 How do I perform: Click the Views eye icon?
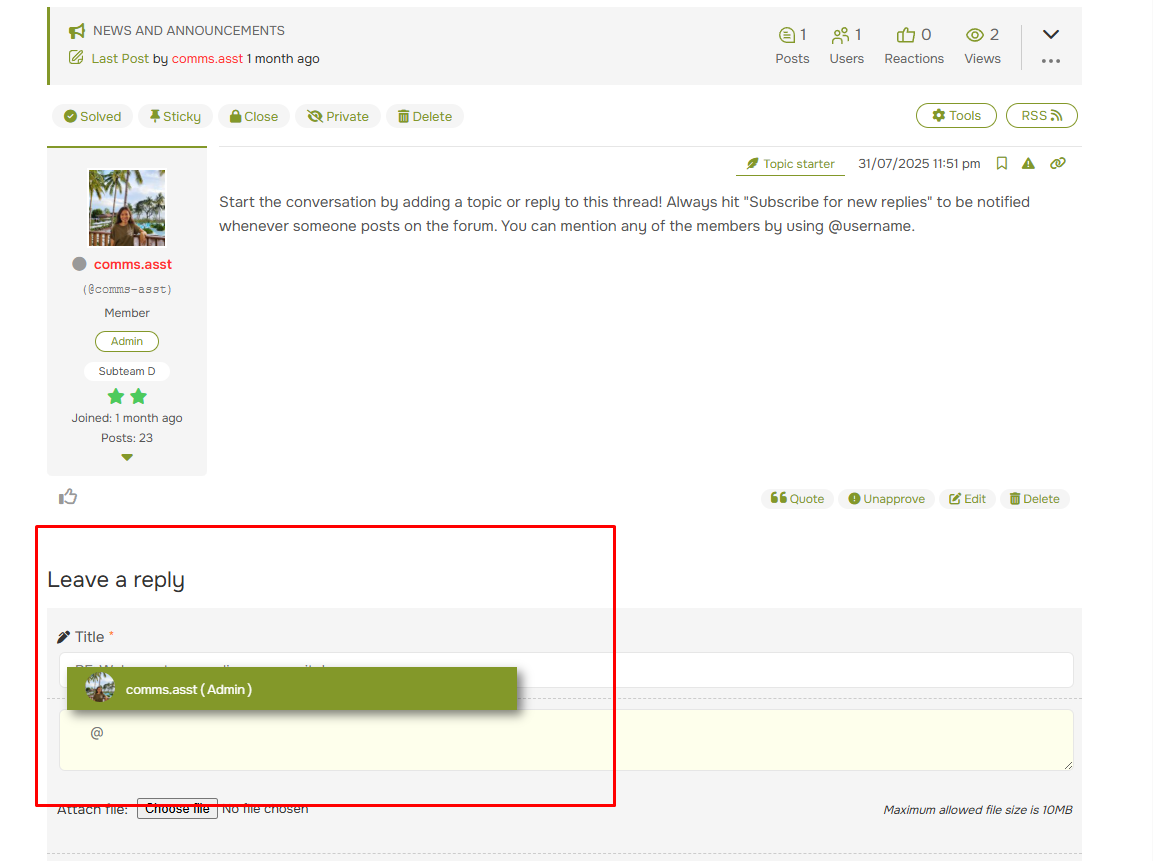[974, 35]
